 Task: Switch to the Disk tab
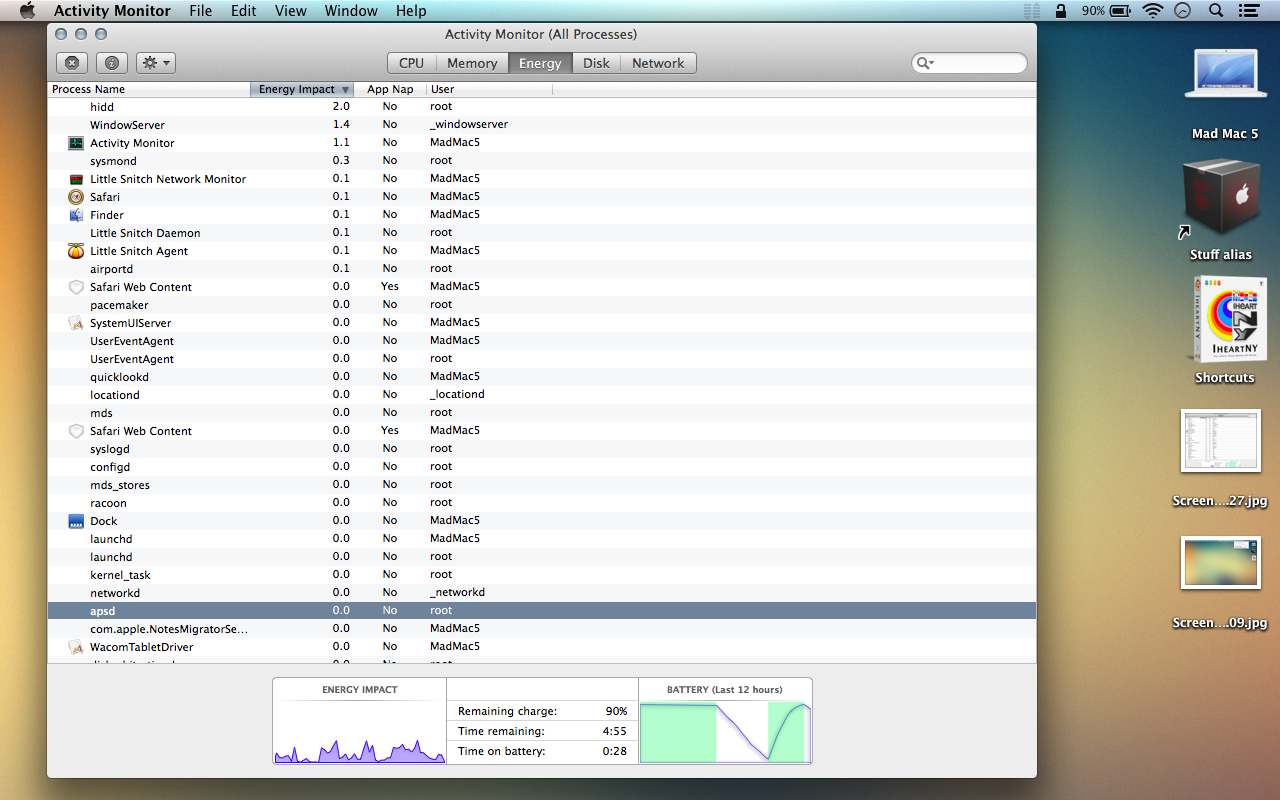click(x=596, y=63)
